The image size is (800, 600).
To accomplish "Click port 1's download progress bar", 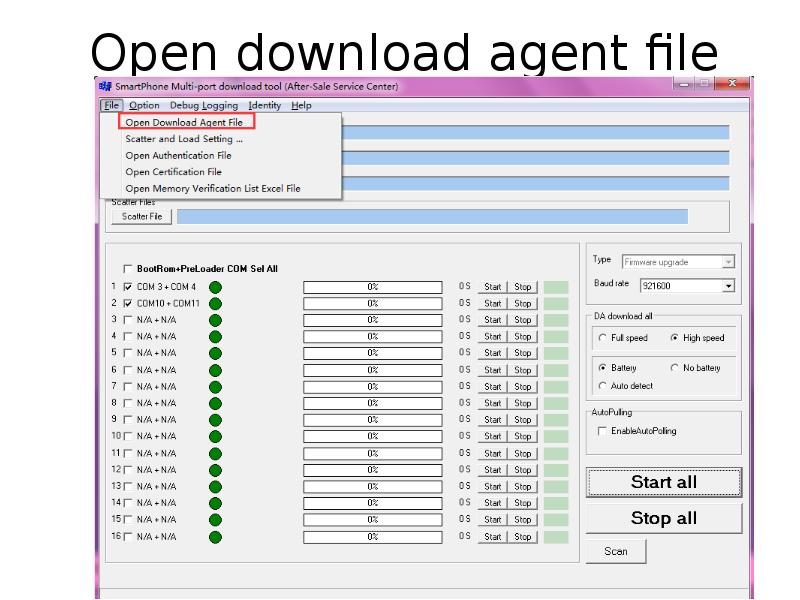I will pos(372,286).
